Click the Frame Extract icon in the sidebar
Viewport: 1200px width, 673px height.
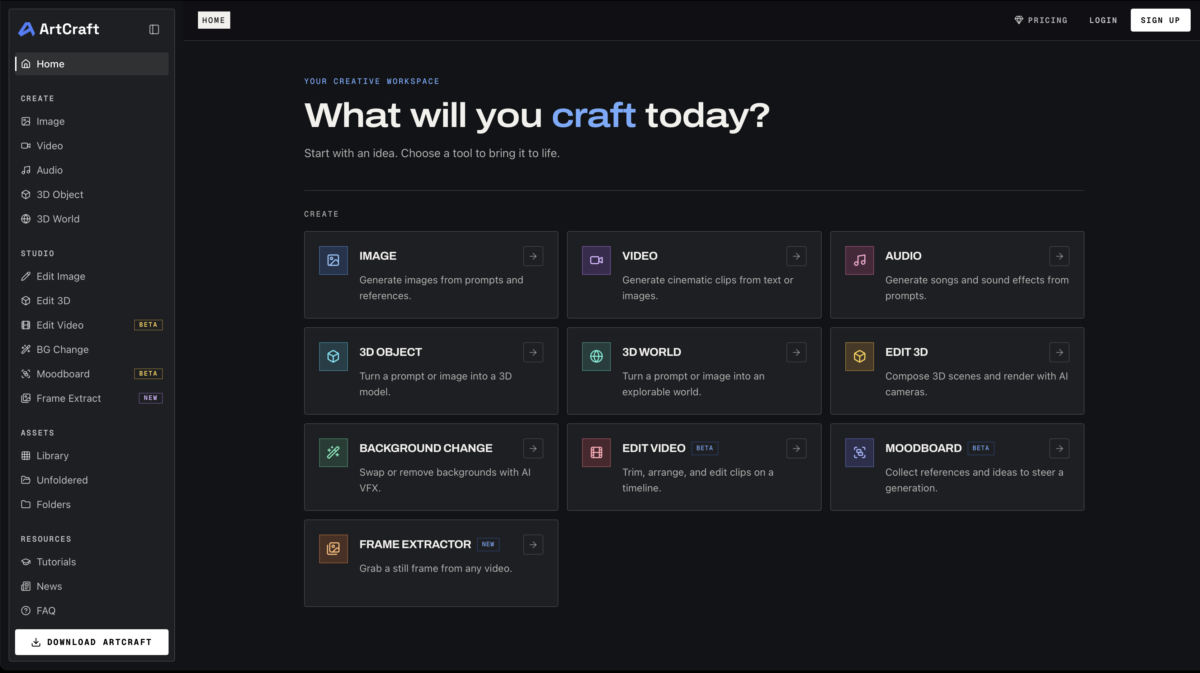click(26, 398)
